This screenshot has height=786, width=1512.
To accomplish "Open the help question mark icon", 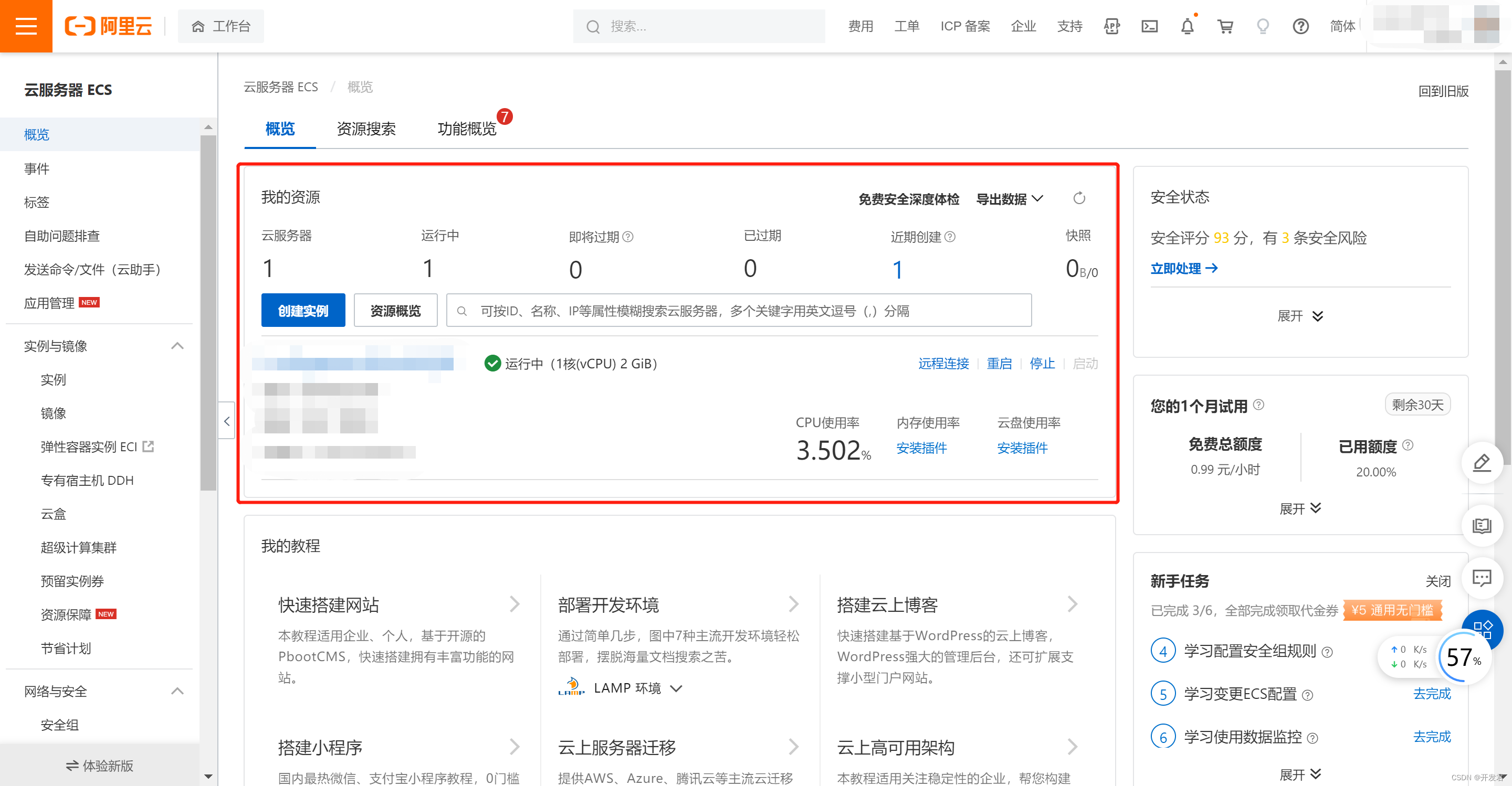I will coord(1301,26).
